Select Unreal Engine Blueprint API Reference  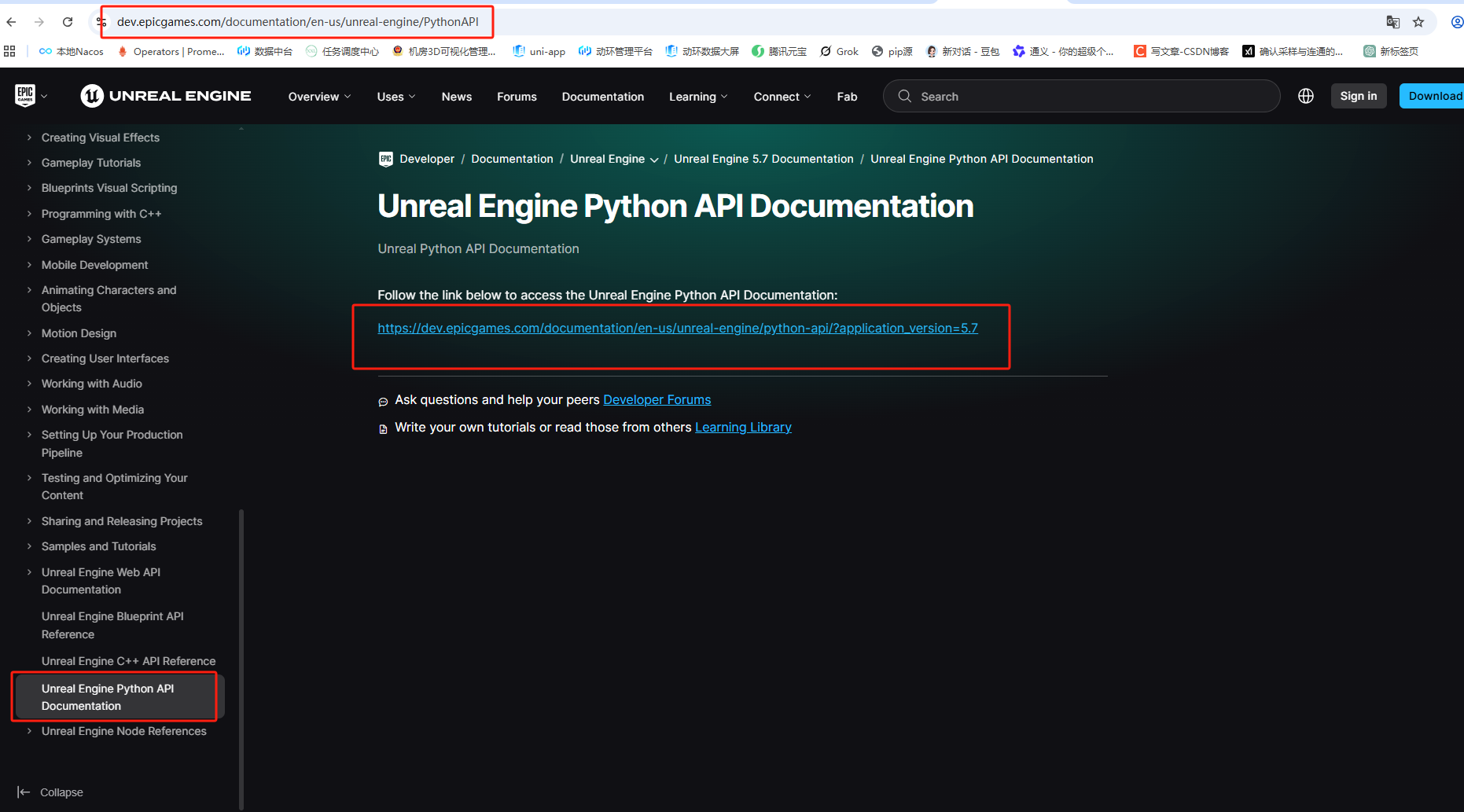112,625
